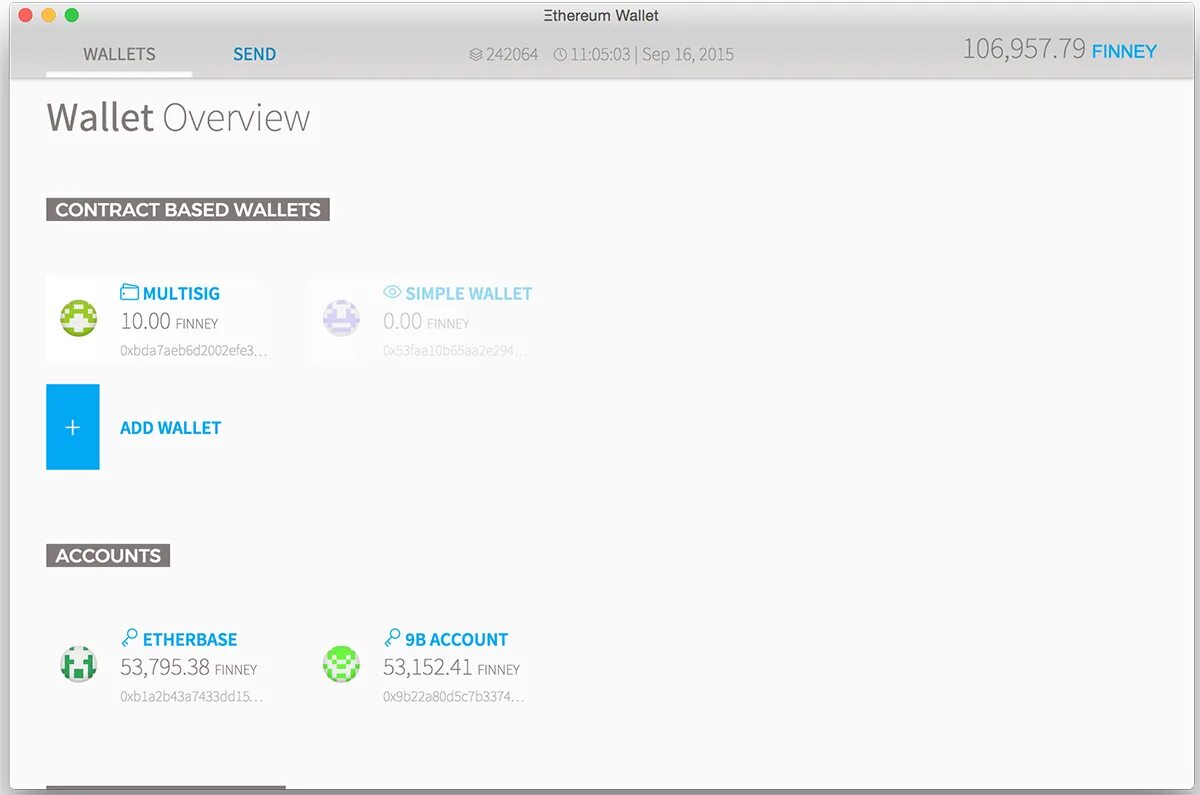Click the SIMPLE WALLET eye icon
This screenshot has height=795, width=1200.
click(392, 292)
